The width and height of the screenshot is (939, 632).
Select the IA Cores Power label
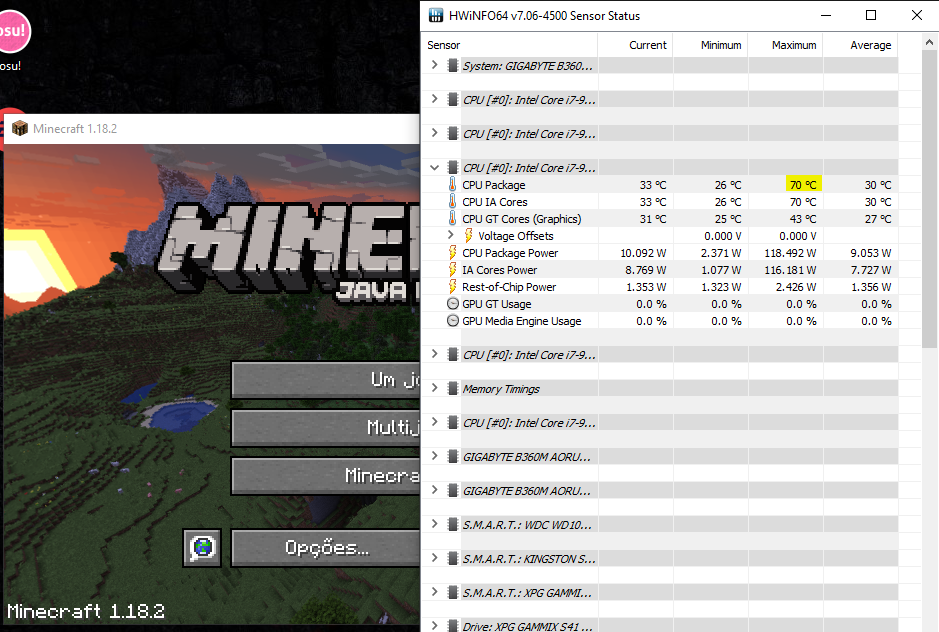(x=499, y=270)
